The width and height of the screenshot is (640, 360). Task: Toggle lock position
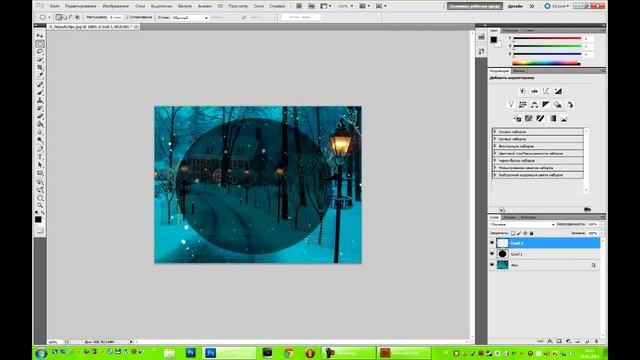(x=525, y=233)
